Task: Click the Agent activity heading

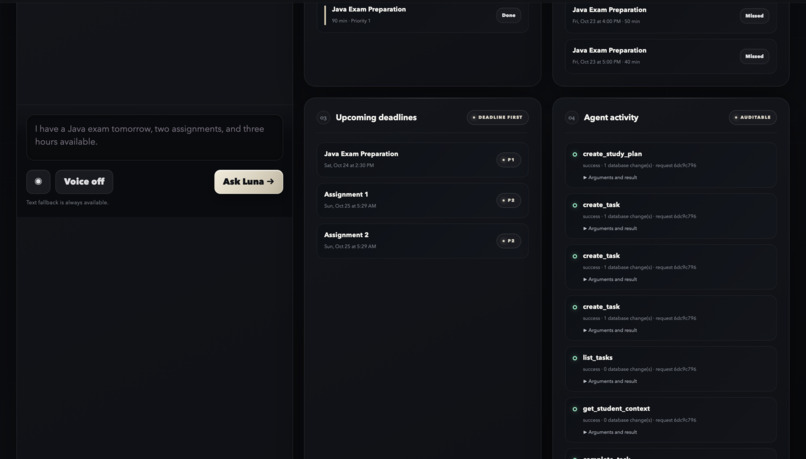Action: click(x=611, y=117)
